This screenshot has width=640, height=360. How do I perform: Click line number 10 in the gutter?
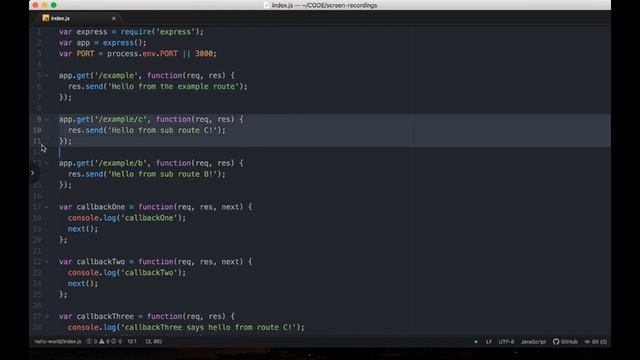pyautogui.click(x=37, y=130)
